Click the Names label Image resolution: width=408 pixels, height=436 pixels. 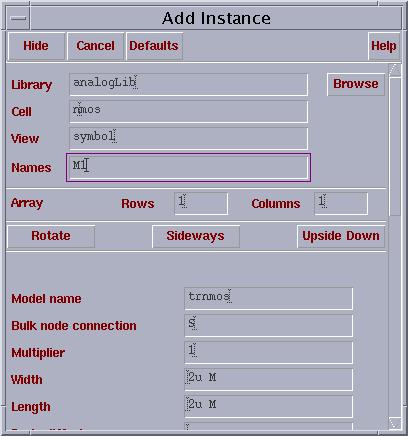(x=31, y=168)
